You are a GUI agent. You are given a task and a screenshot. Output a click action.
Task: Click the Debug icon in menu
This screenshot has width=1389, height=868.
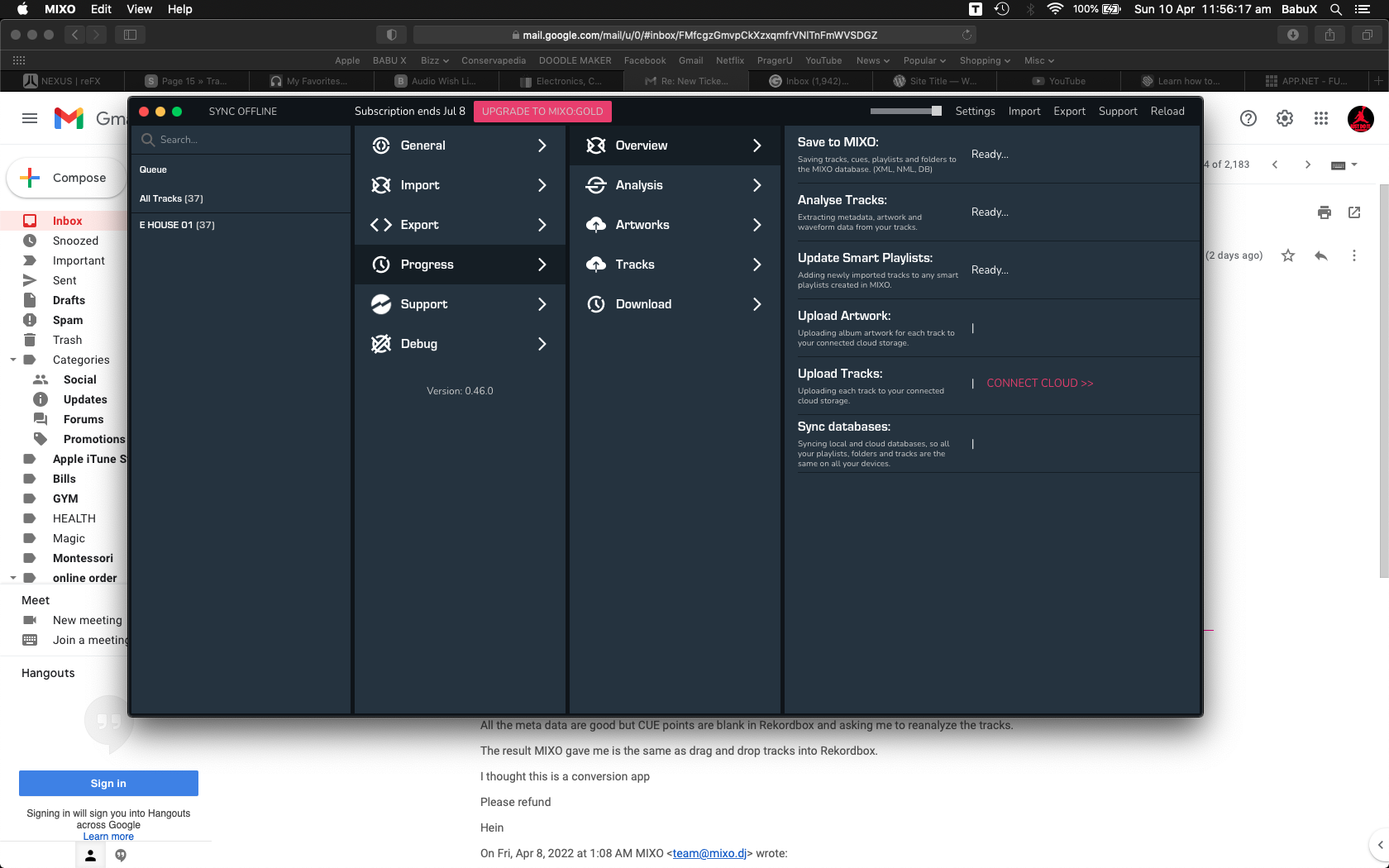coord(381,344)
